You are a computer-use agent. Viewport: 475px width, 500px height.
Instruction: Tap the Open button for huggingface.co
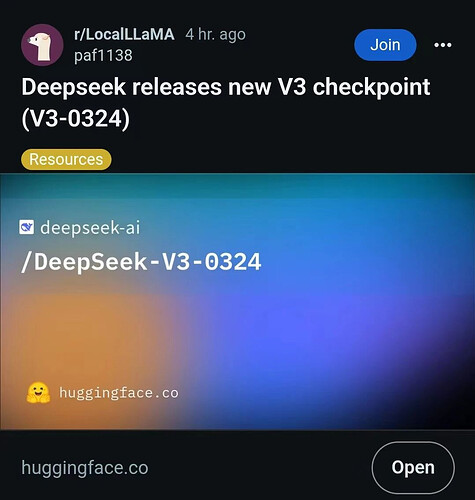tap(413, 467)
